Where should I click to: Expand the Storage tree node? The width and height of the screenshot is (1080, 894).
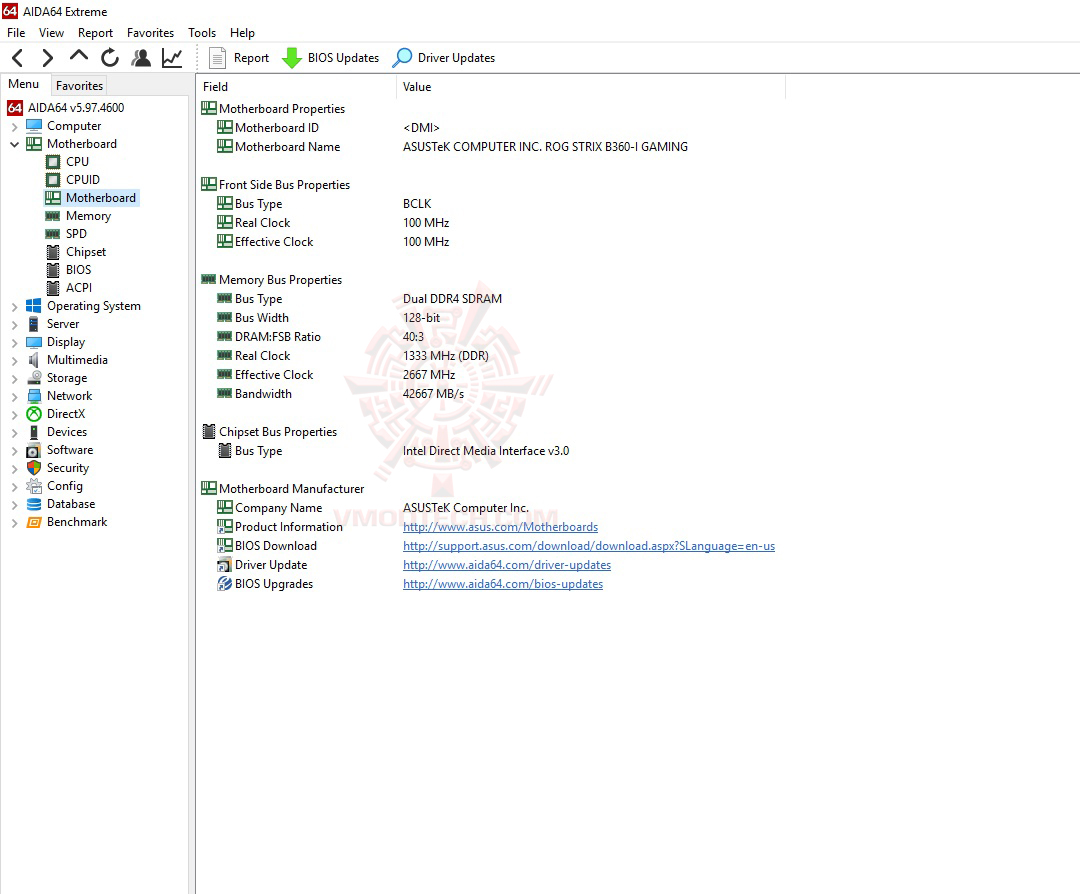pos(14,379)
